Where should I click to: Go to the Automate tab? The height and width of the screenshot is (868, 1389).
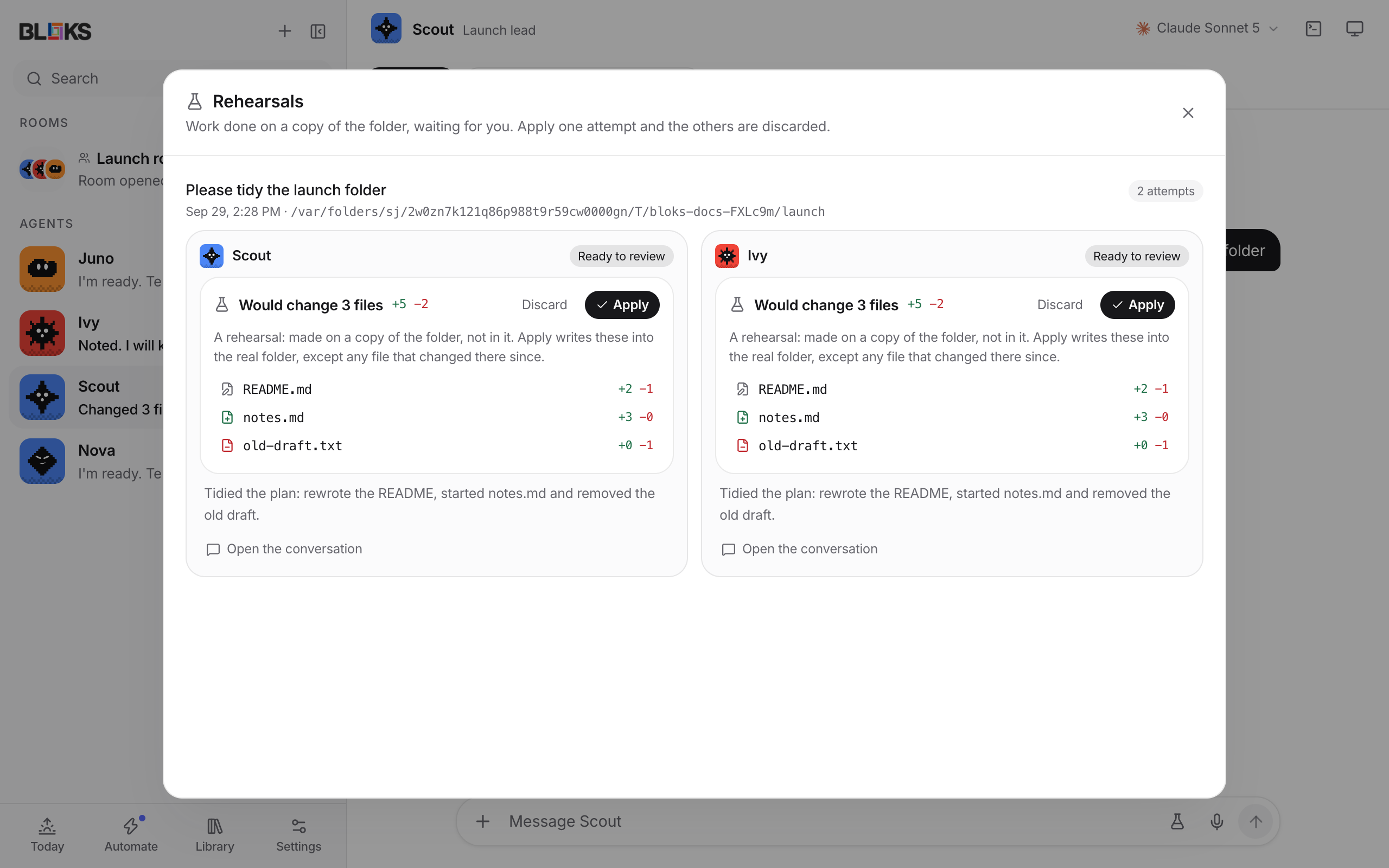[x=131, y=835]
